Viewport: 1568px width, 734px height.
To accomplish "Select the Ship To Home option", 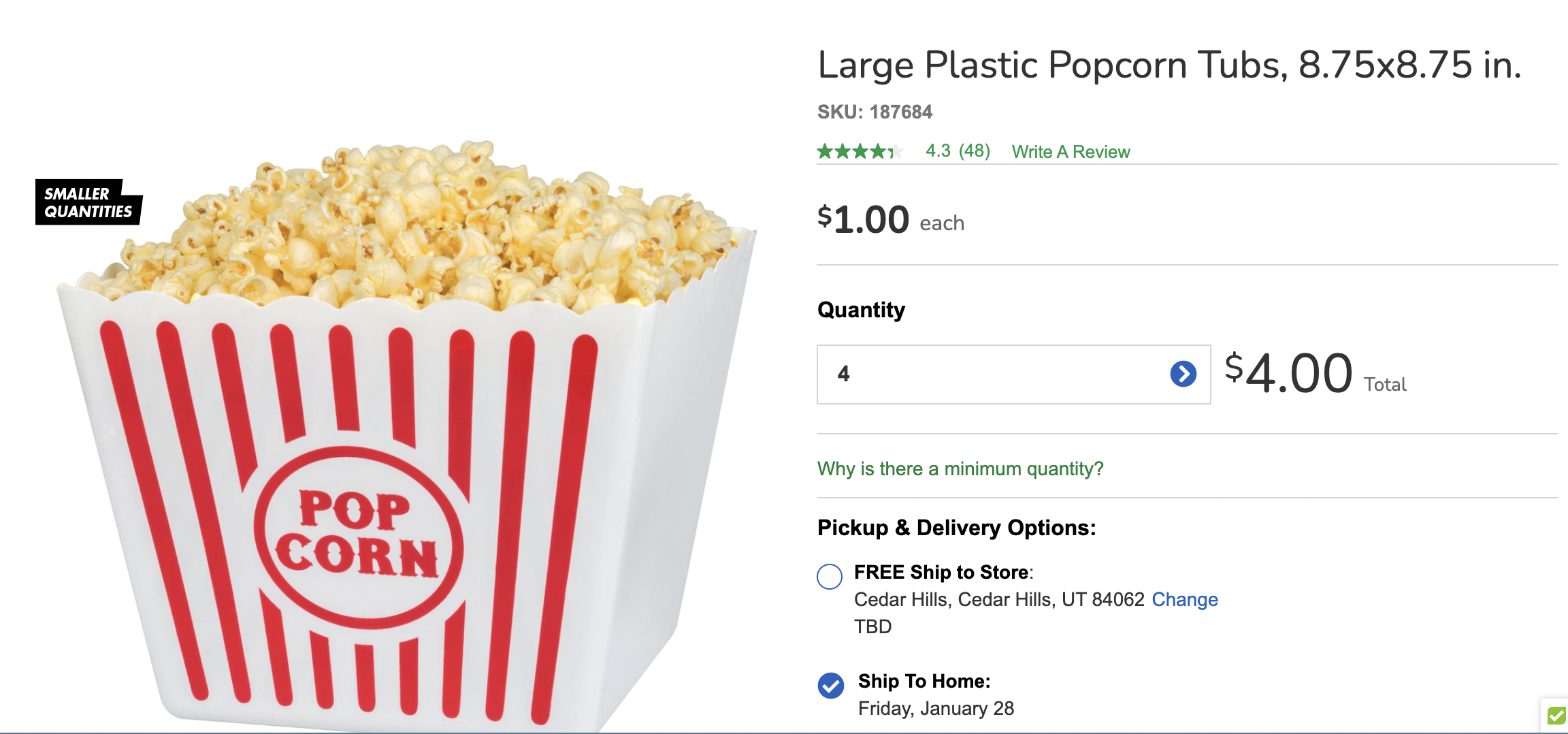I will tap(830, 686).
